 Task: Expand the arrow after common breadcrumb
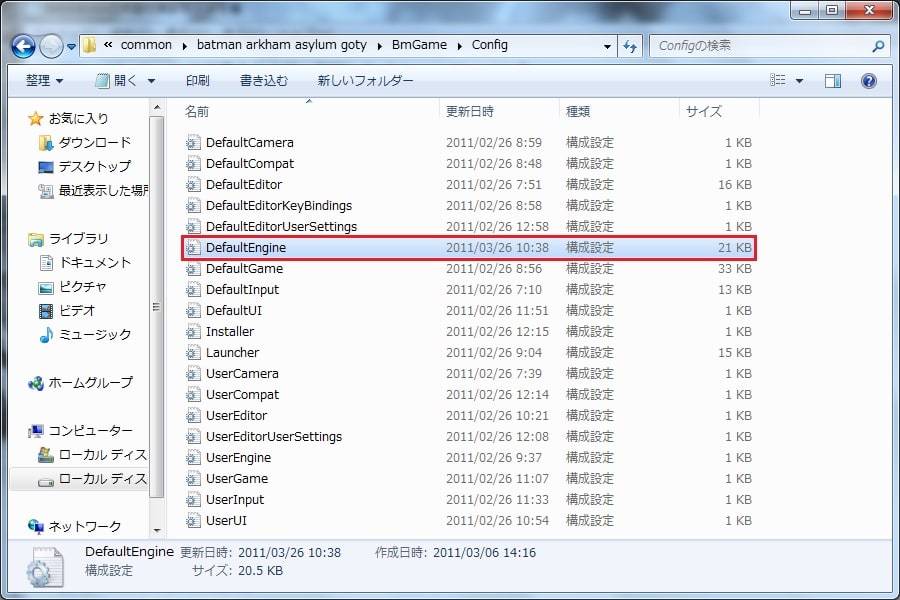(x=184, y=46)
